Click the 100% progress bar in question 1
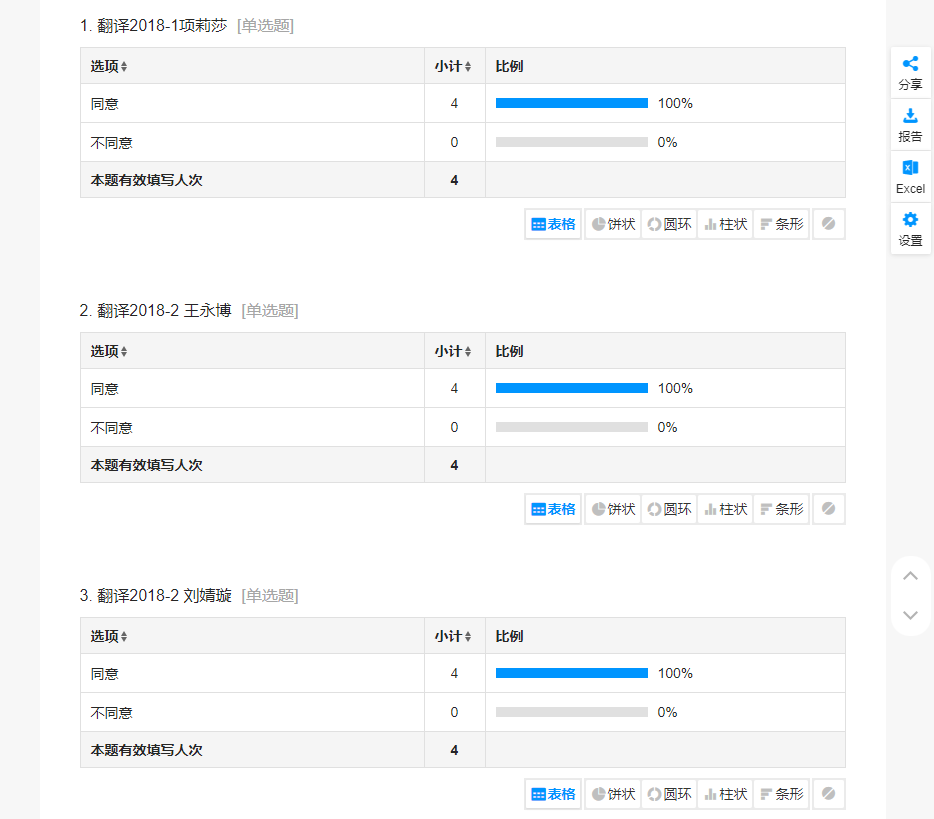This screenshot has width=934, height=819. coord(572,103)
